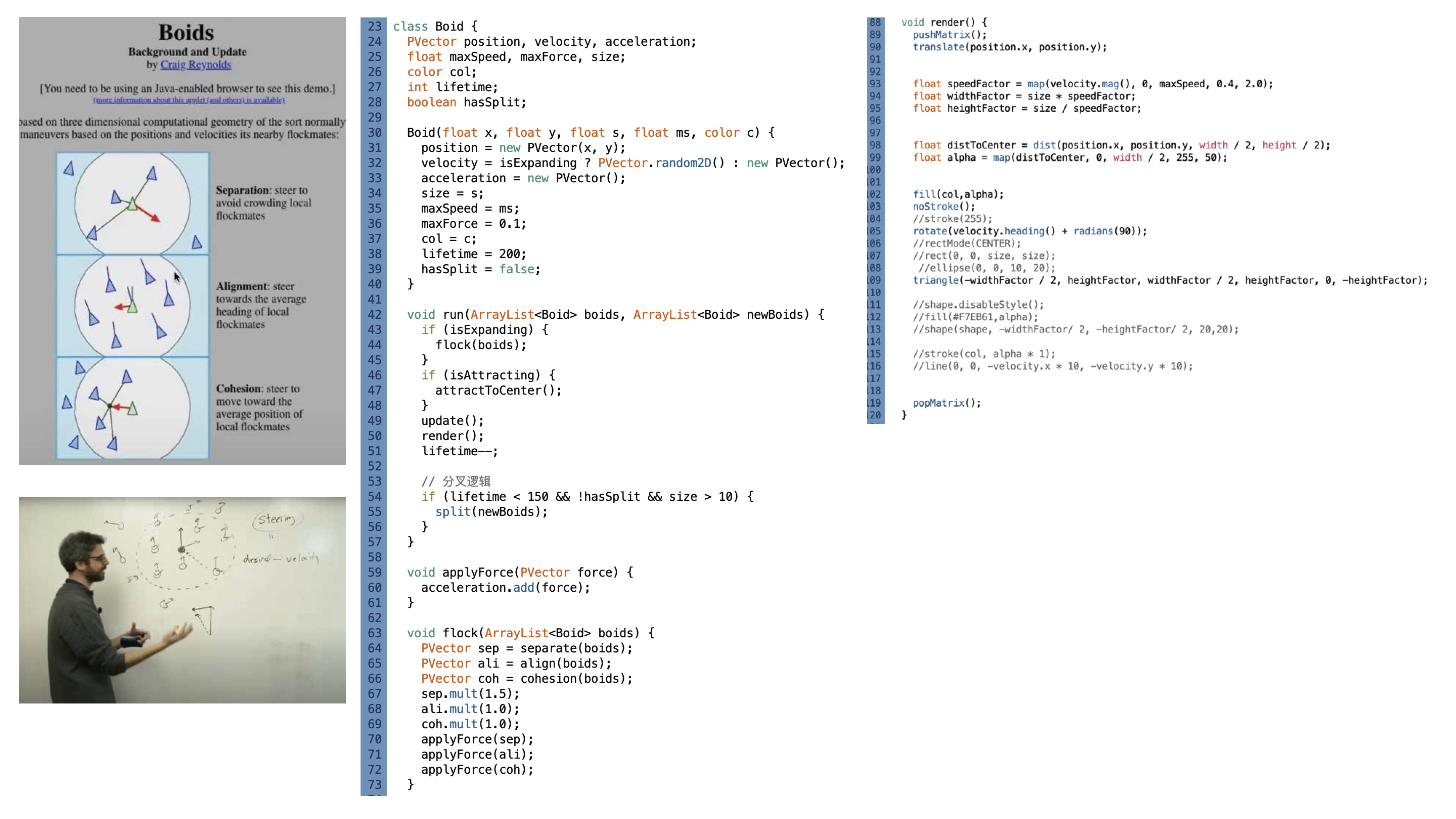Click the Alignment diagram image
Viewport: 1456px width, 819px height.
[132, 306]
